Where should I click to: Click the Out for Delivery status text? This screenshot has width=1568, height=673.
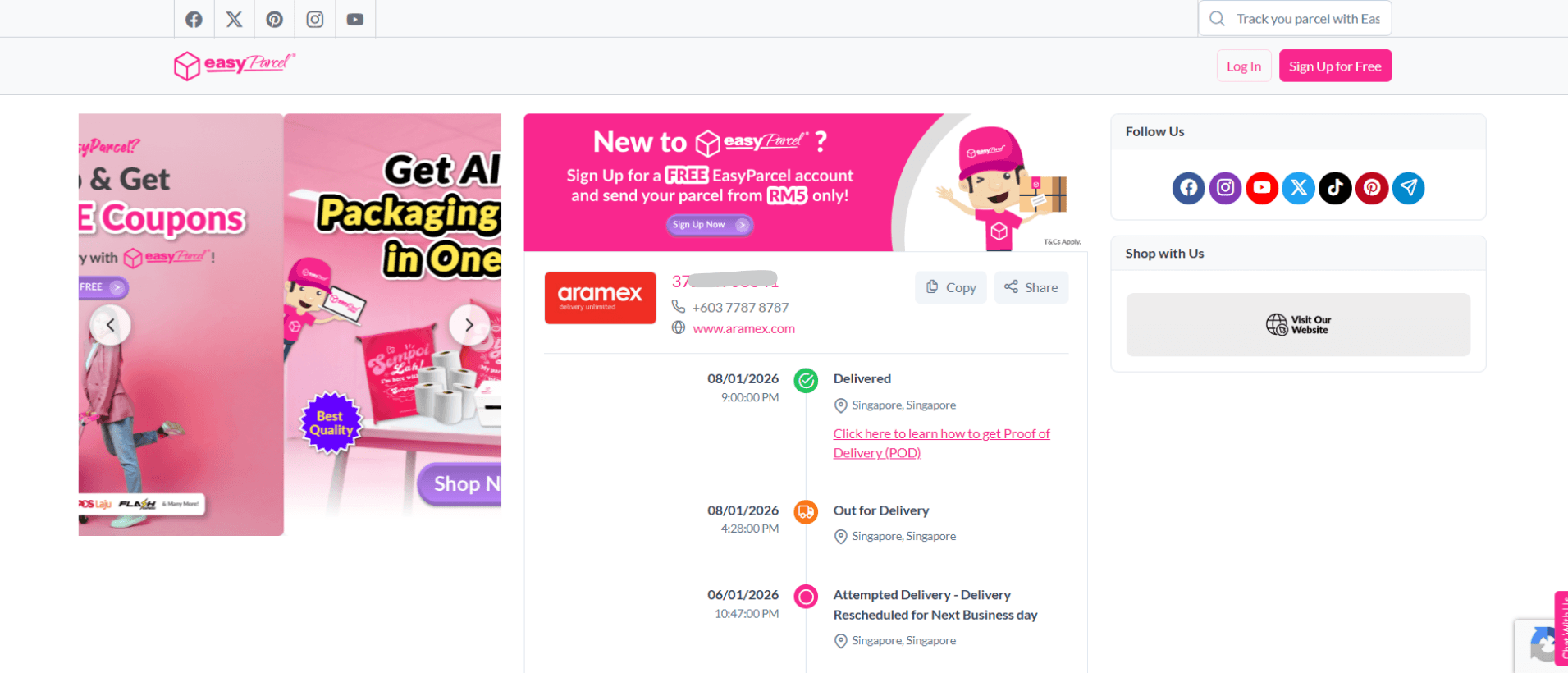(881, 510)
